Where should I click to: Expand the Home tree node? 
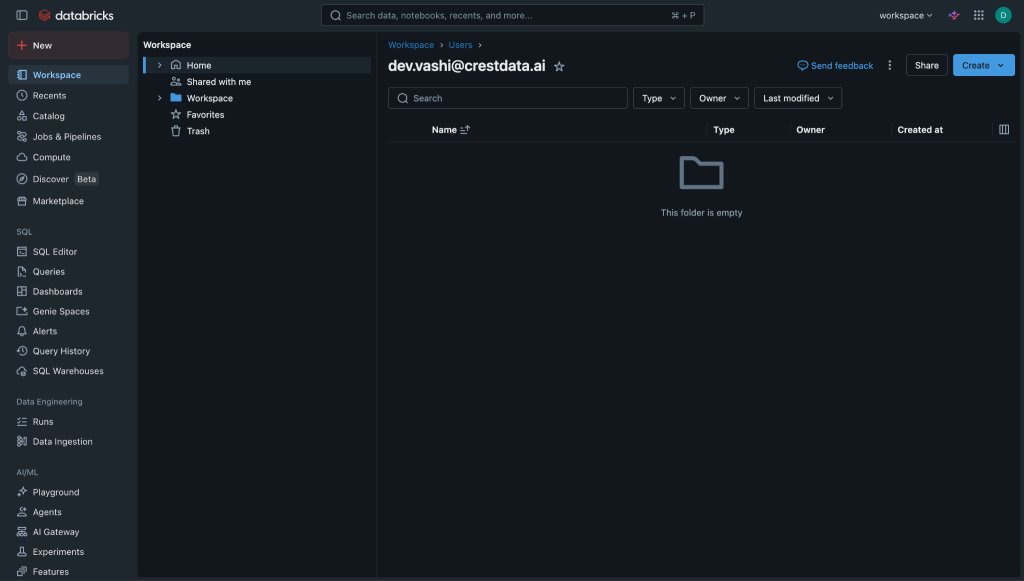tap(159, 65)
